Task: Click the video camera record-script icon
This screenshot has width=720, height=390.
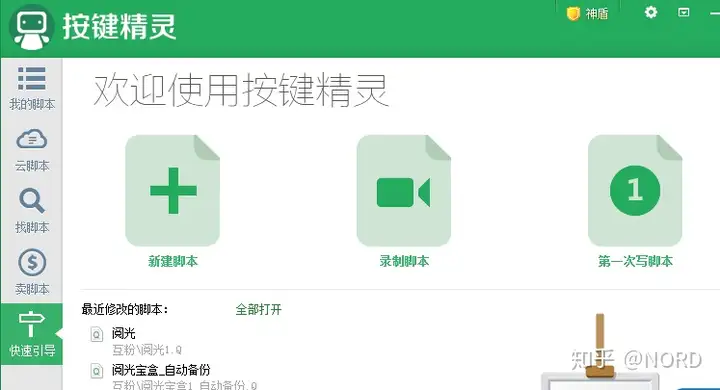Action: coord(404,191)
